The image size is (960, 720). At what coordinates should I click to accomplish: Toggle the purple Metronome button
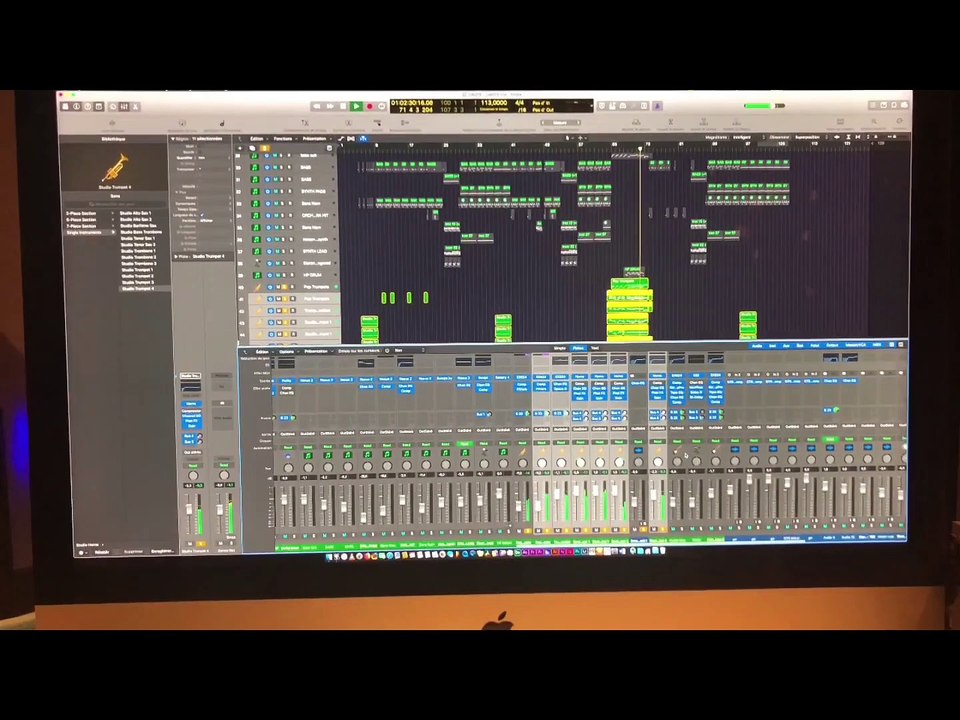point(658,106)
